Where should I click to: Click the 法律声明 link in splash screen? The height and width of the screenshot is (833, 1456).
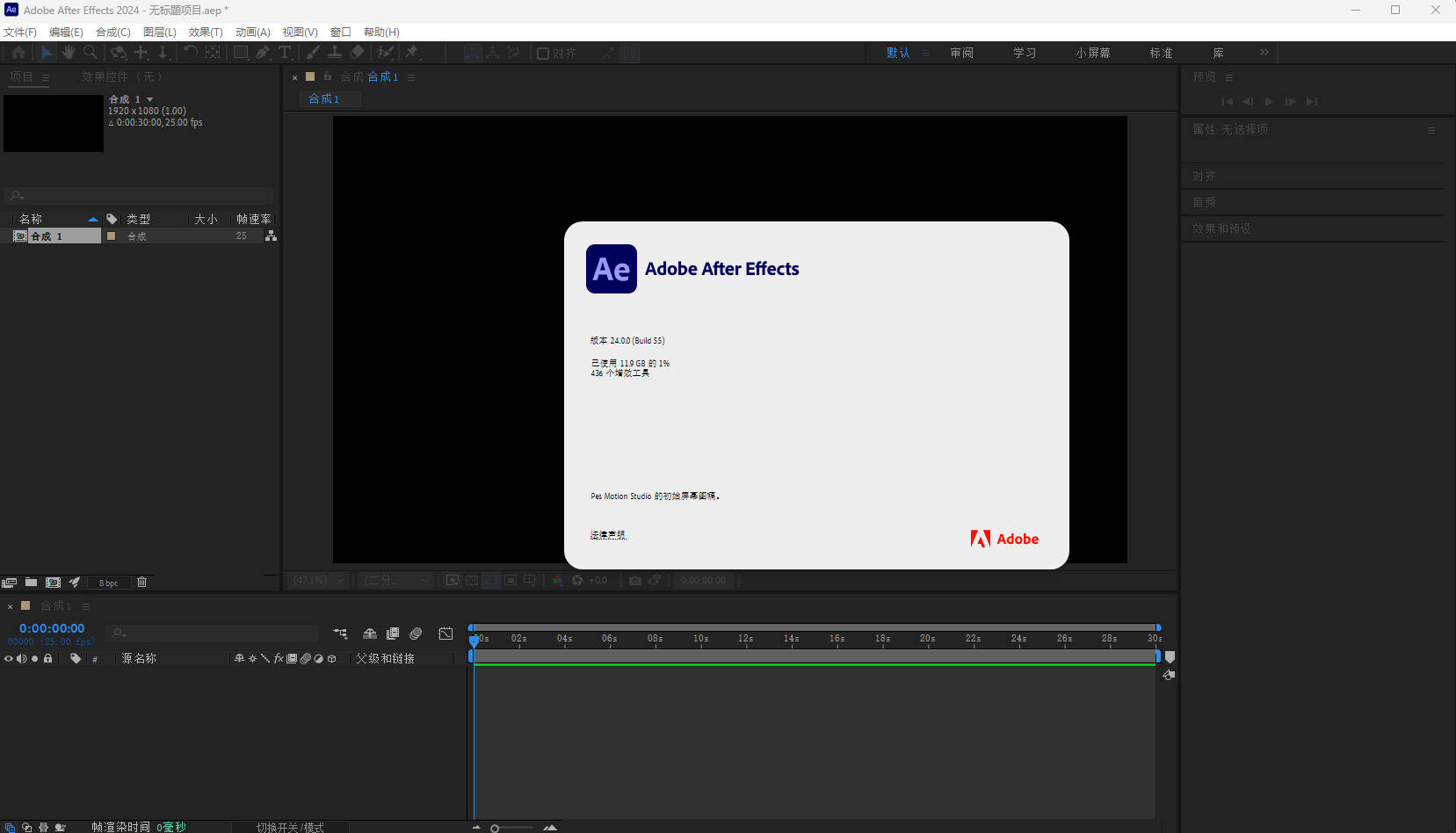tap(608, 534)
